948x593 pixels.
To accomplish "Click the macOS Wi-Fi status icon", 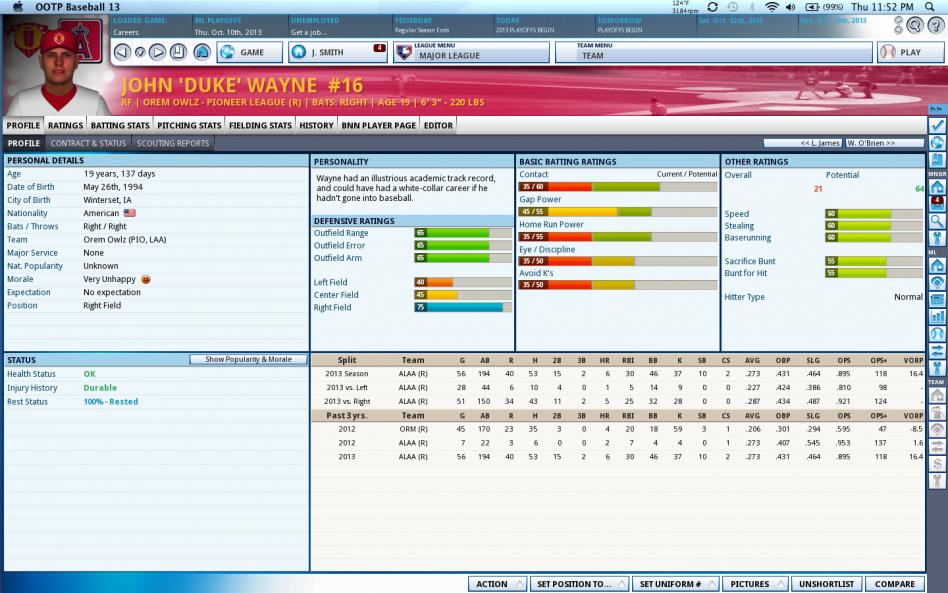I will (771, 7).
